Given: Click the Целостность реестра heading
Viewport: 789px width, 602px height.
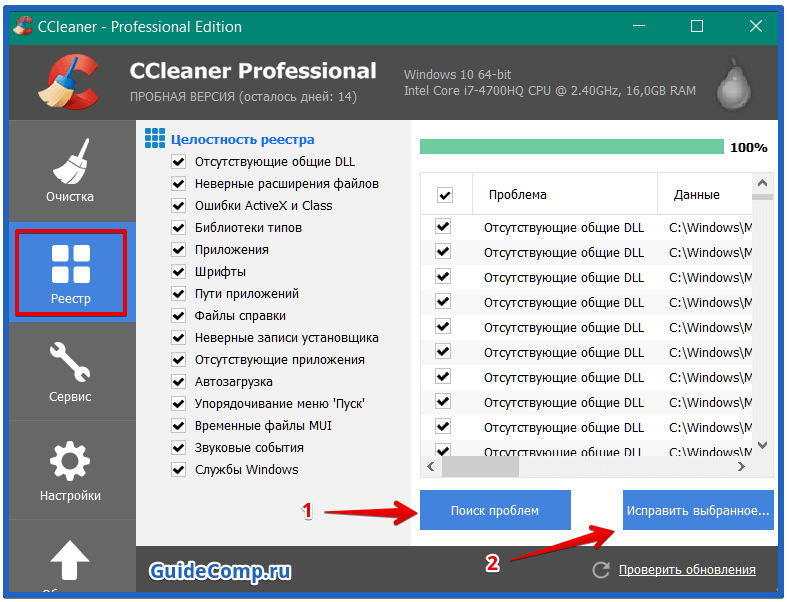Looking at the screenshot, I should click(x=243, y=139).
